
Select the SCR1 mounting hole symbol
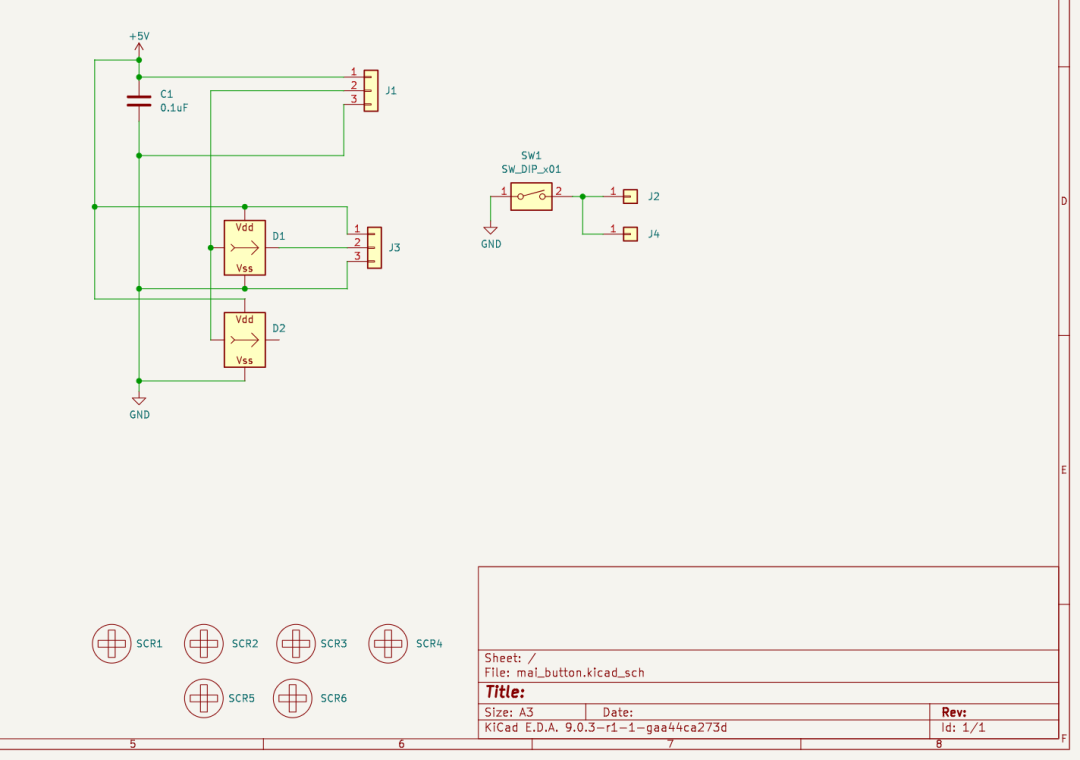pos(112,644)
